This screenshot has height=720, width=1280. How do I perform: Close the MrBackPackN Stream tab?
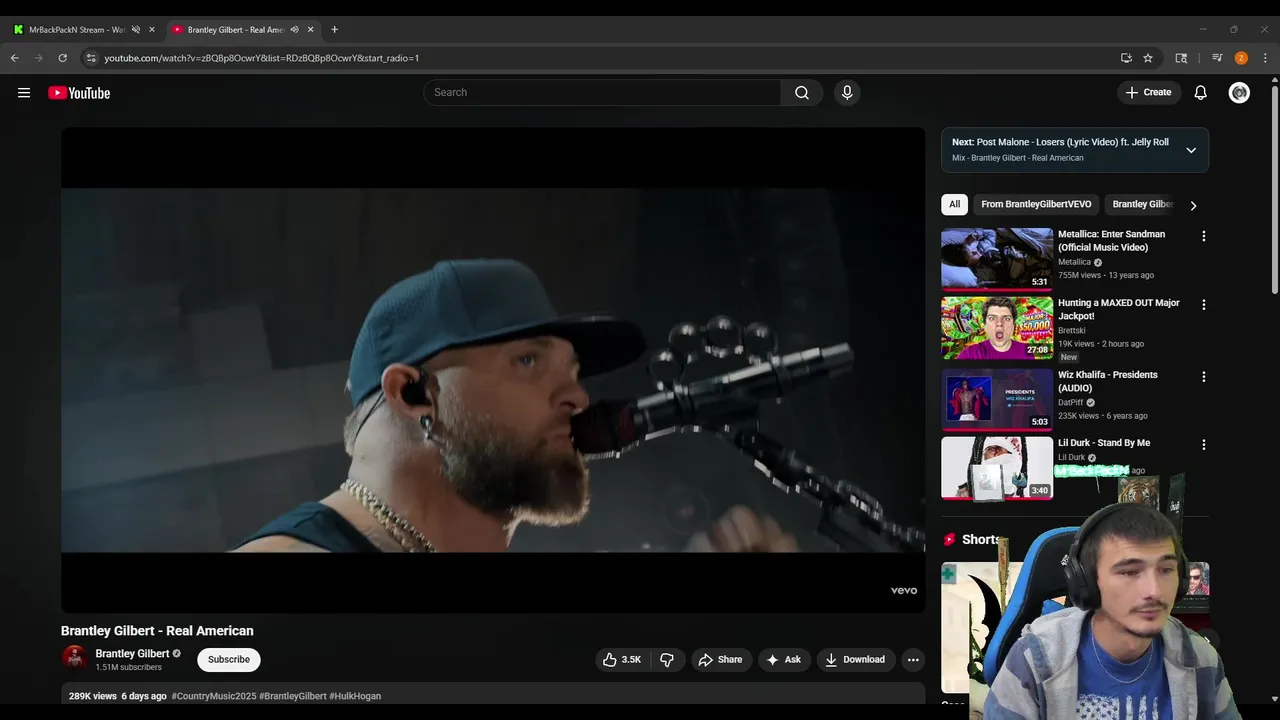point(152,30)
